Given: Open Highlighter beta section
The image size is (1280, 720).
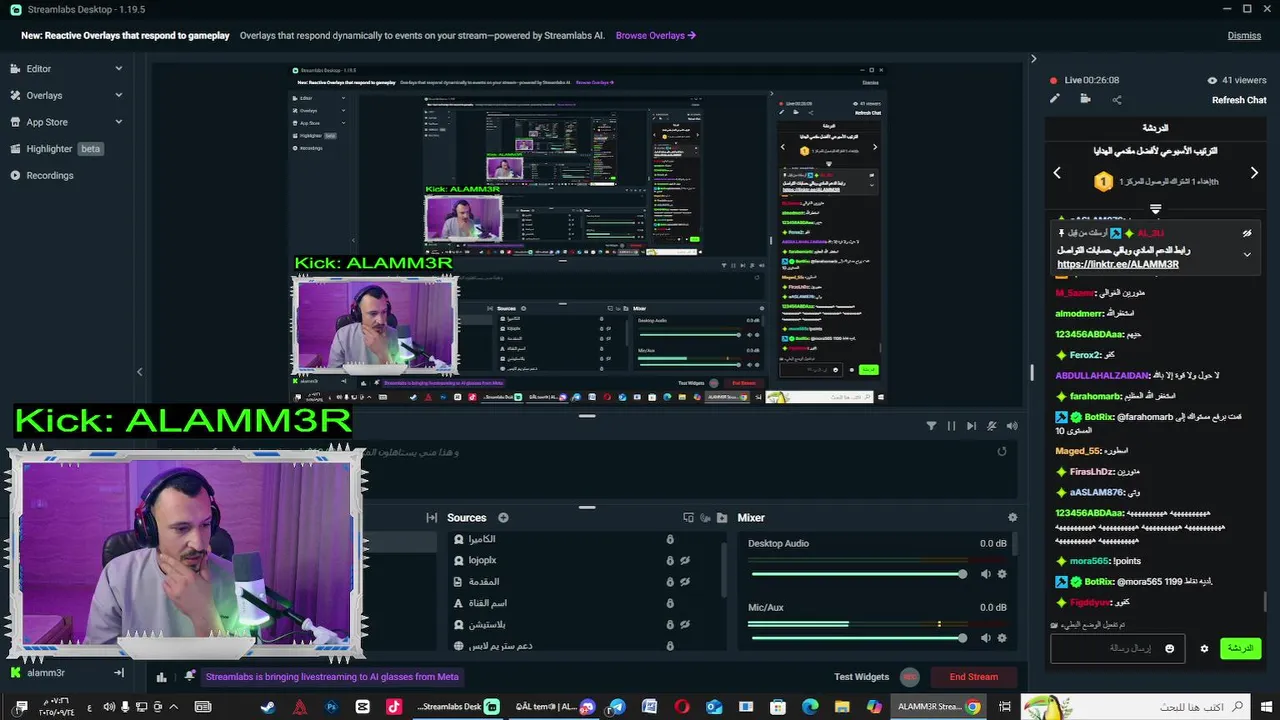Looking at the screenshot, I should pyautogui.click(x=58, y=149).
